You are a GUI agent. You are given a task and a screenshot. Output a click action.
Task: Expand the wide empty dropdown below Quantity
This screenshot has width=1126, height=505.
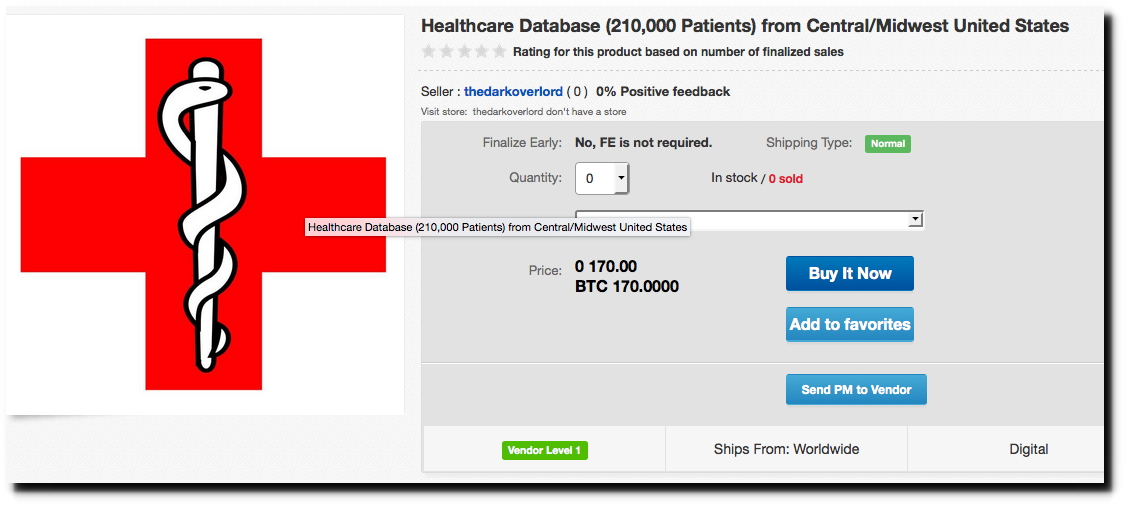click(x=748, y=219)
